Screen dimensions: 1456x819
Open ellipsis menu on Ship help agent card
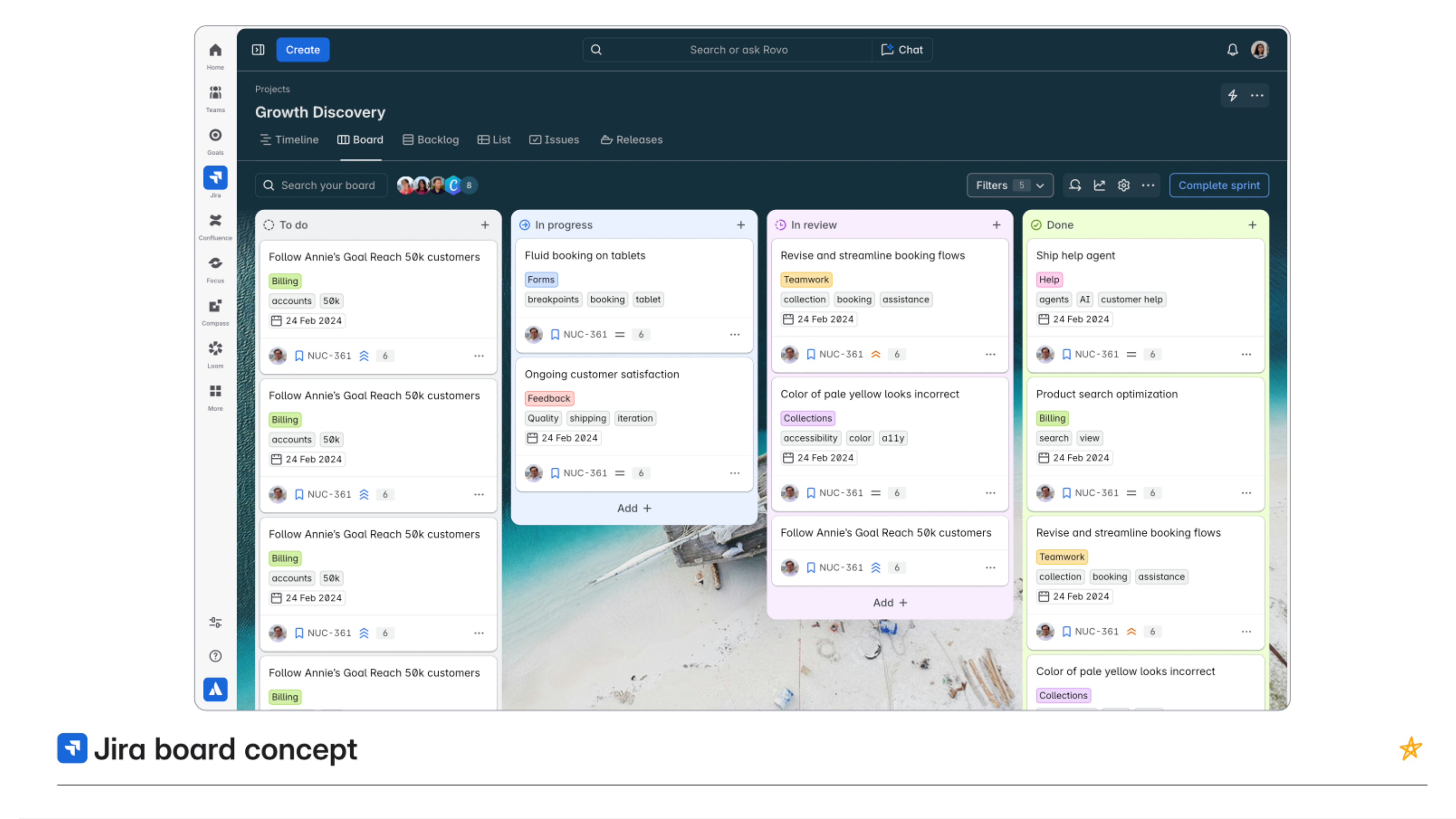coord(1246,354)
